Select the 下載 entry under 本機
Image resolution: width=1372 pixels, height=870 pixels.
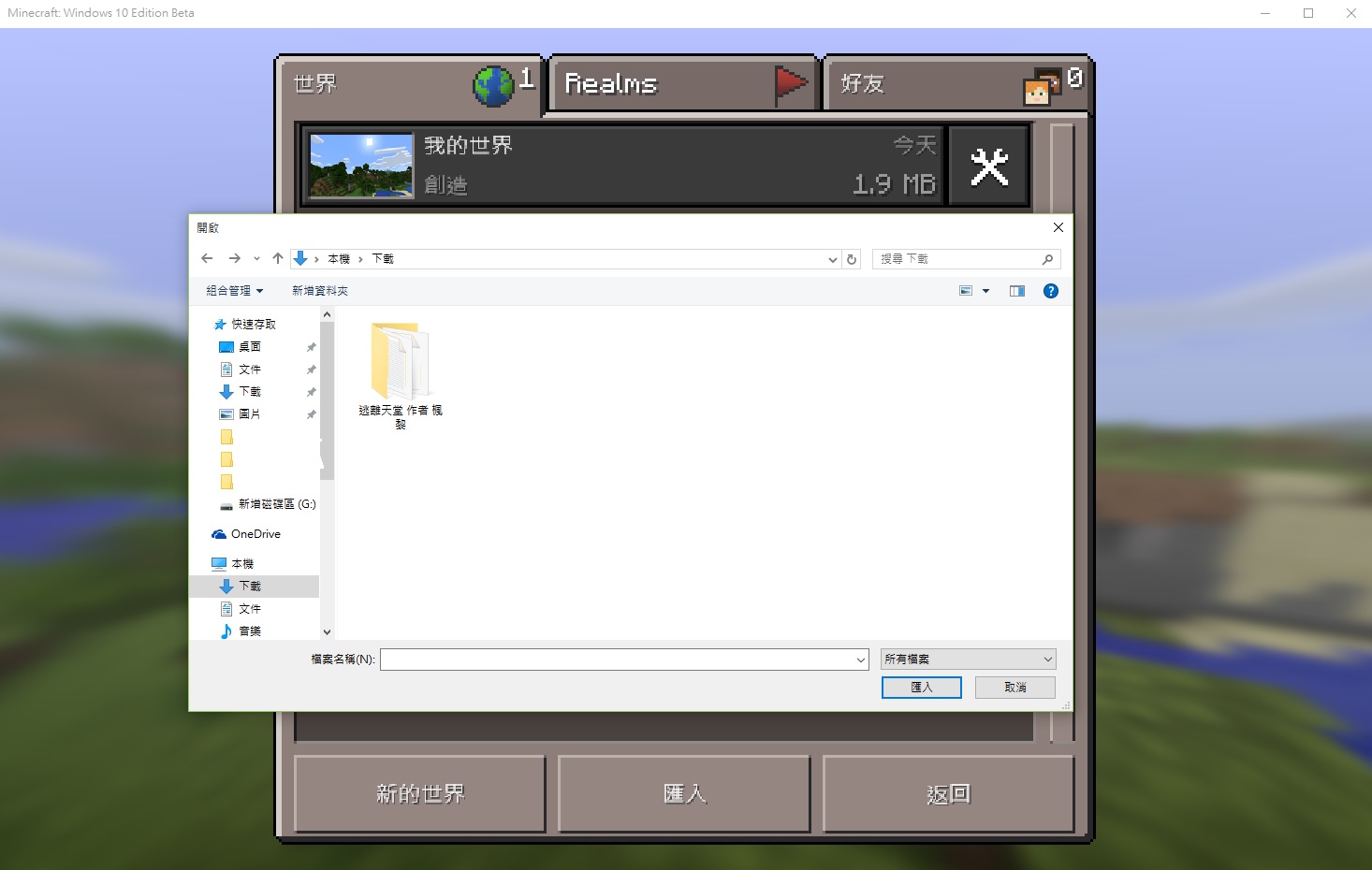click(251, 586)
